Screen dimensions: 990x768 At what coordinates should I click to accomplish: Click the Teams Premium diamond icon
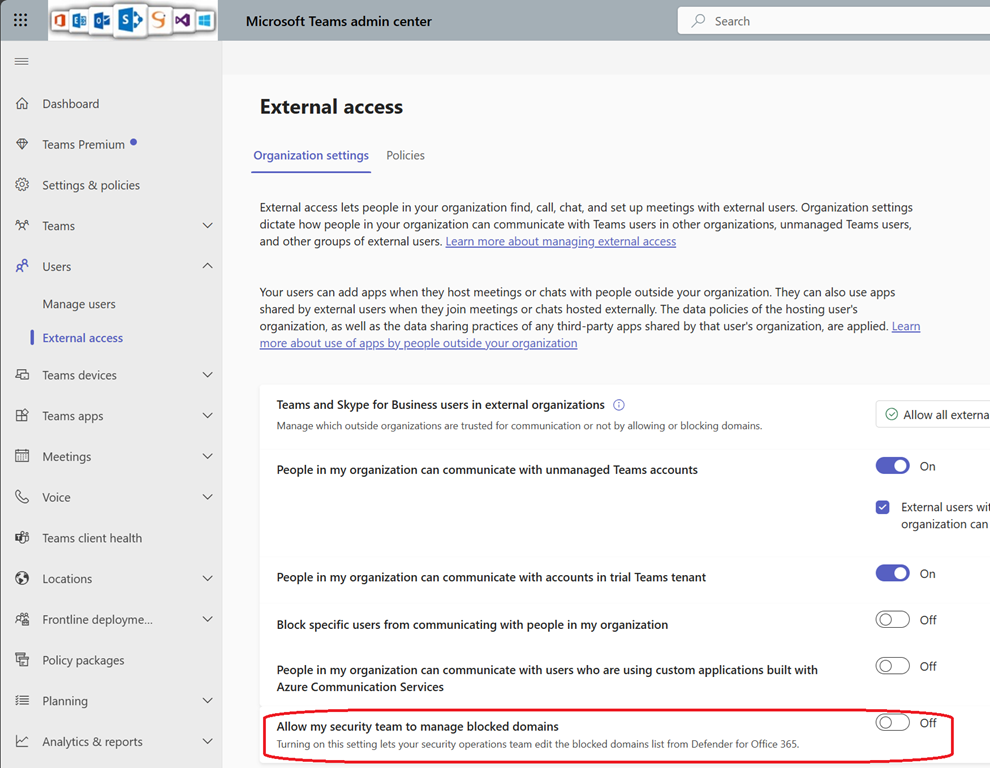click(x=22, y=145)
